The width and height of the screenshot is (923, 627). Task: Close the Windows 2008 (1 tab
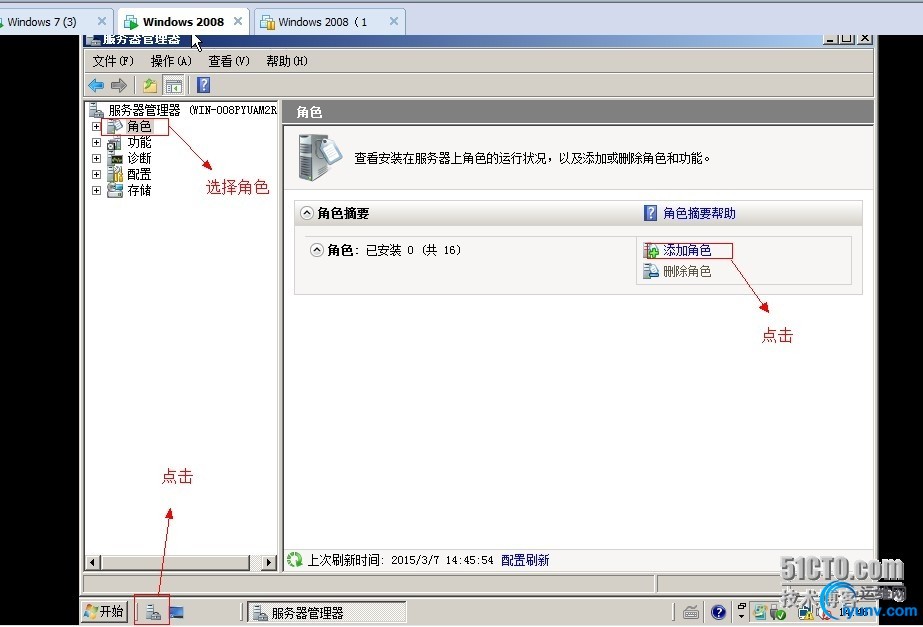tap(394, 21)
